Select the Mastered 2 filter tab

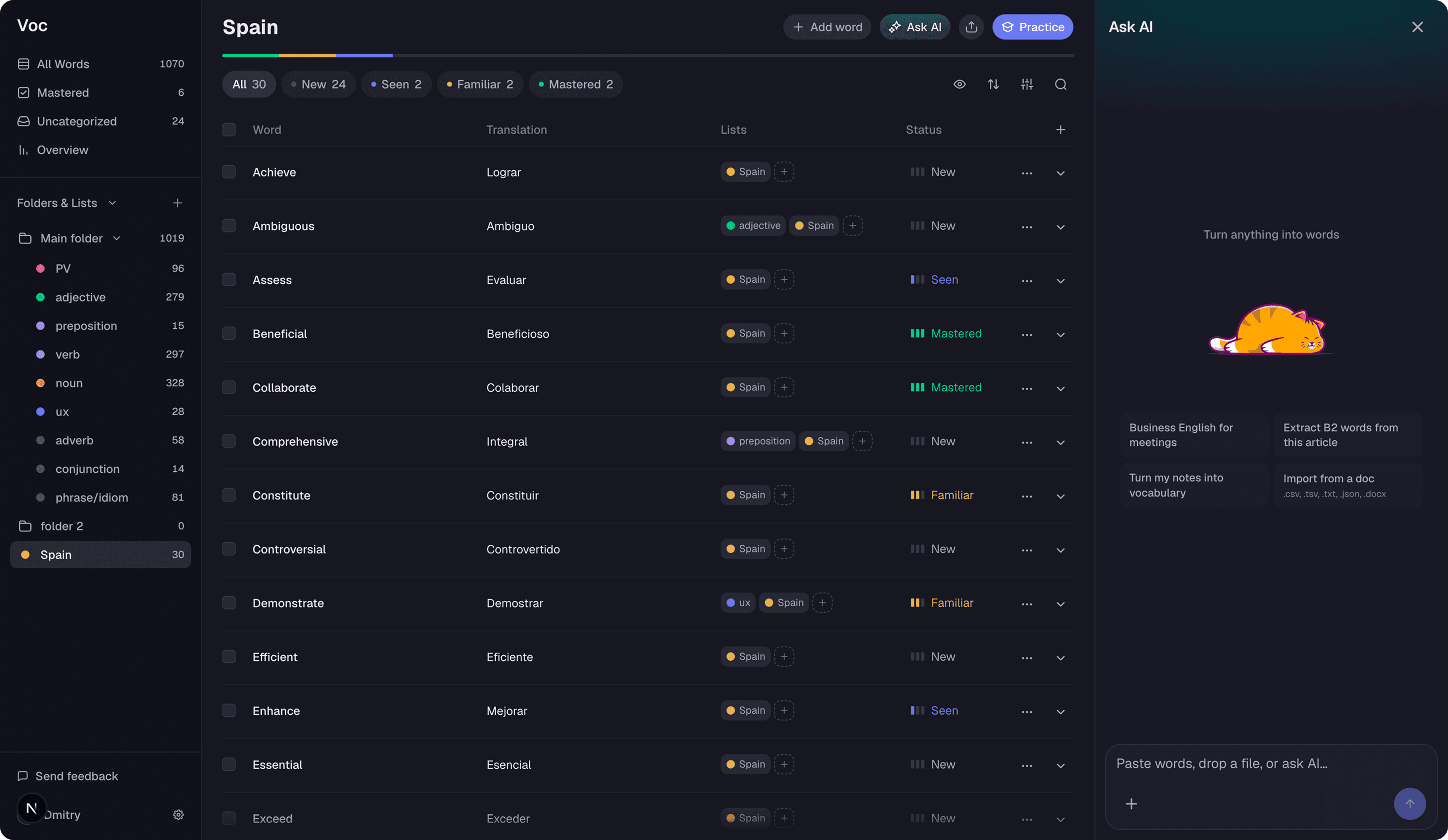click(576, 85)
